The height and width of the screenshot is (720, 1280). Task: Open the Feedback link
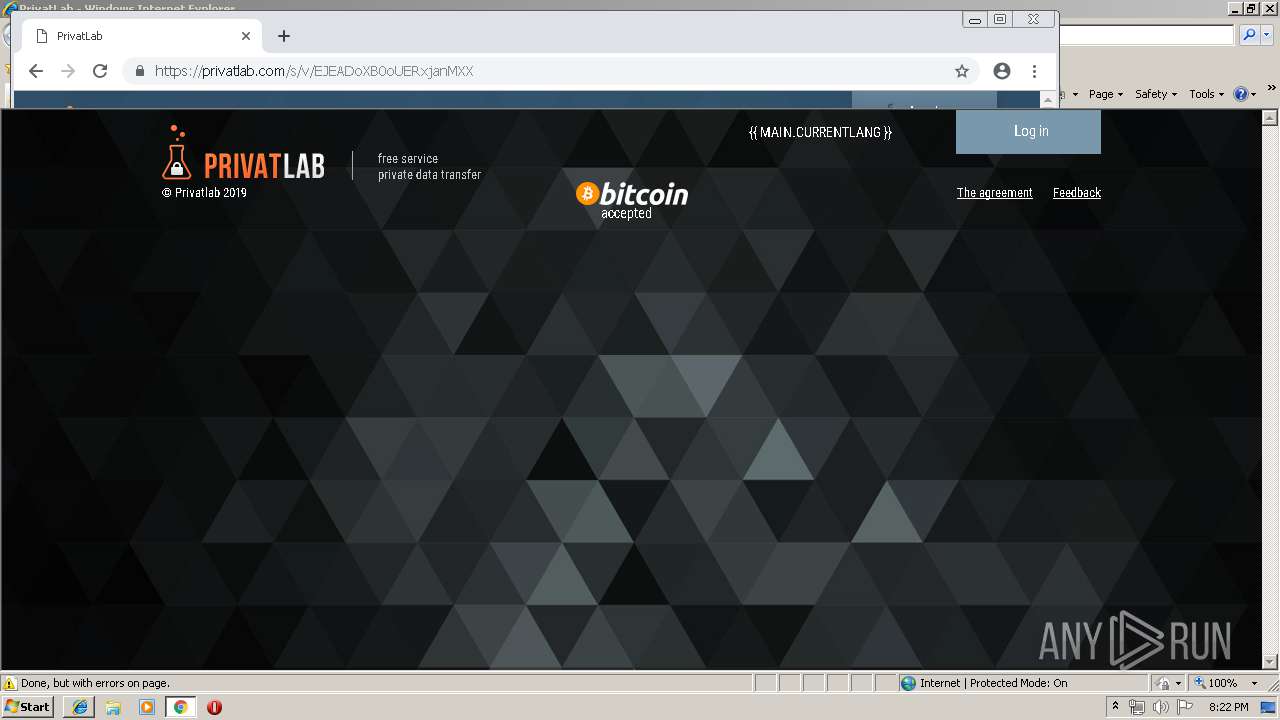[x=1077, y=193]
